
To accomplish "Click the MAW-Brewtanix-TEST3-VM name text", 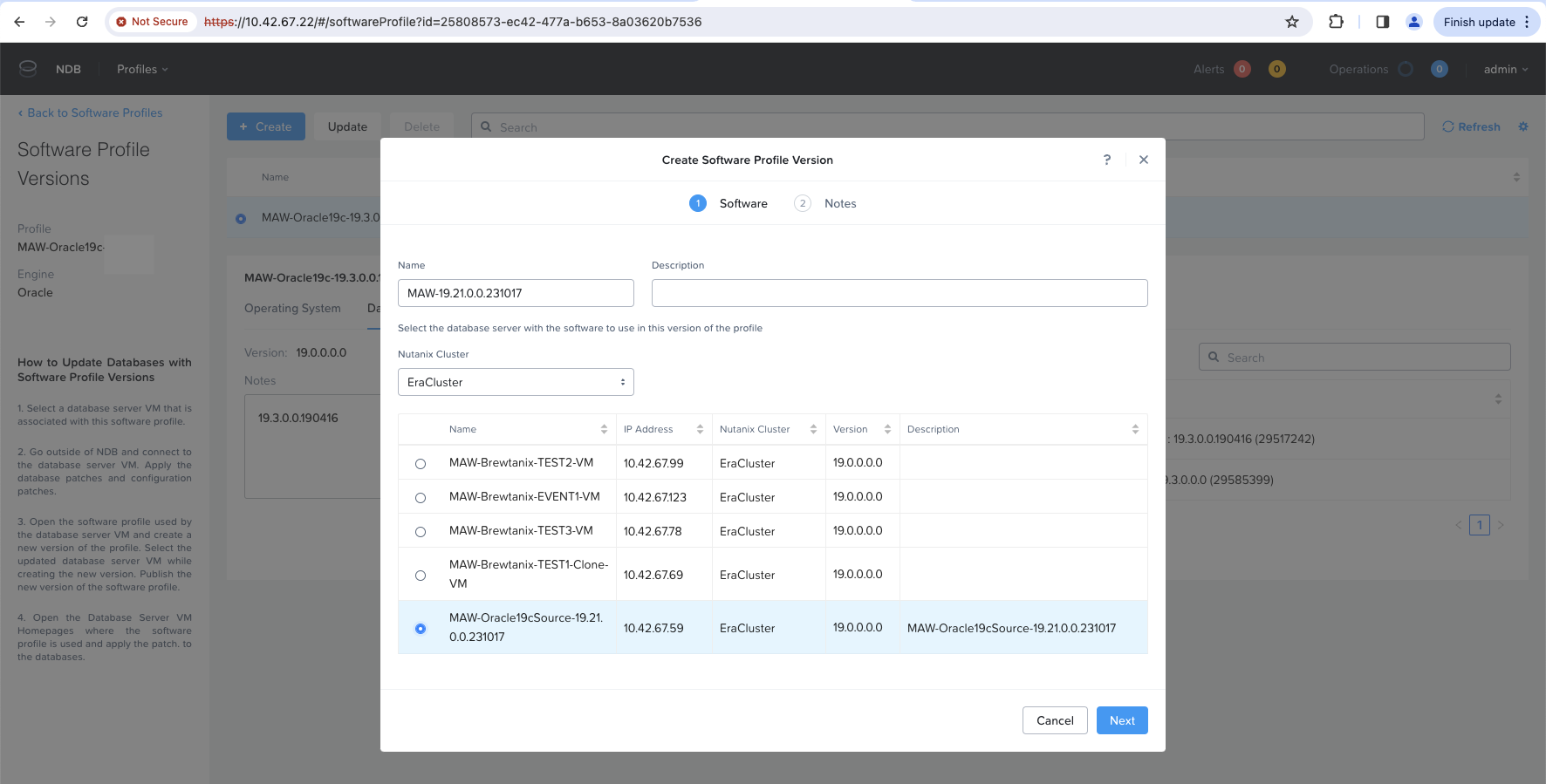I will (x=521, y=530).
